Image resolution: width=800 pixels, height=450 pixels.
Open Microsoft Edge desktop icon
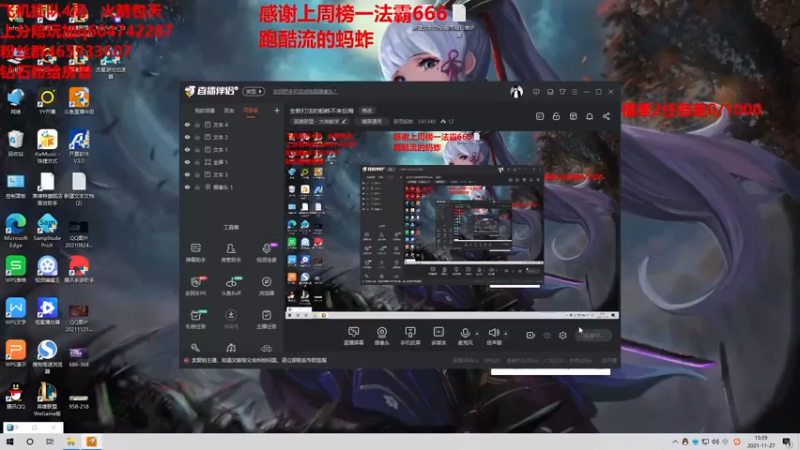(16, 231)
